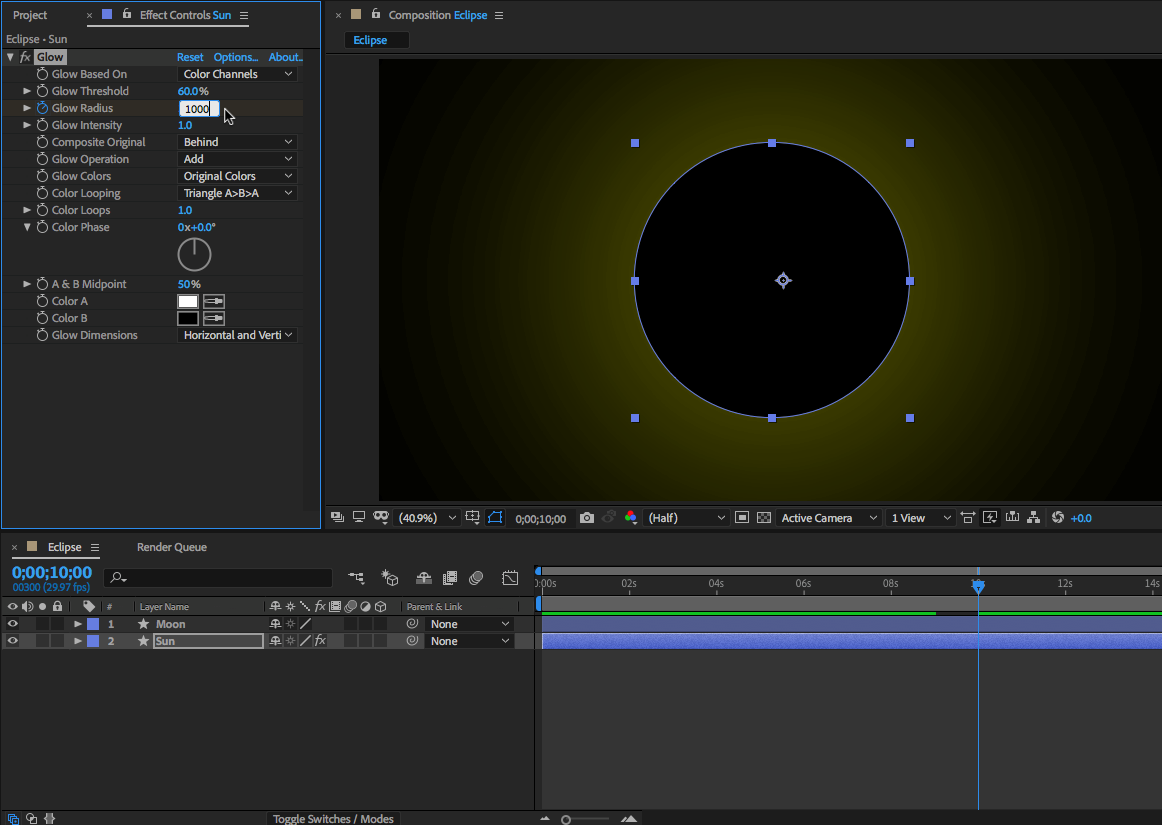Click the Color A white swatch
1162x825 pixels.
[x=188, y=301]
